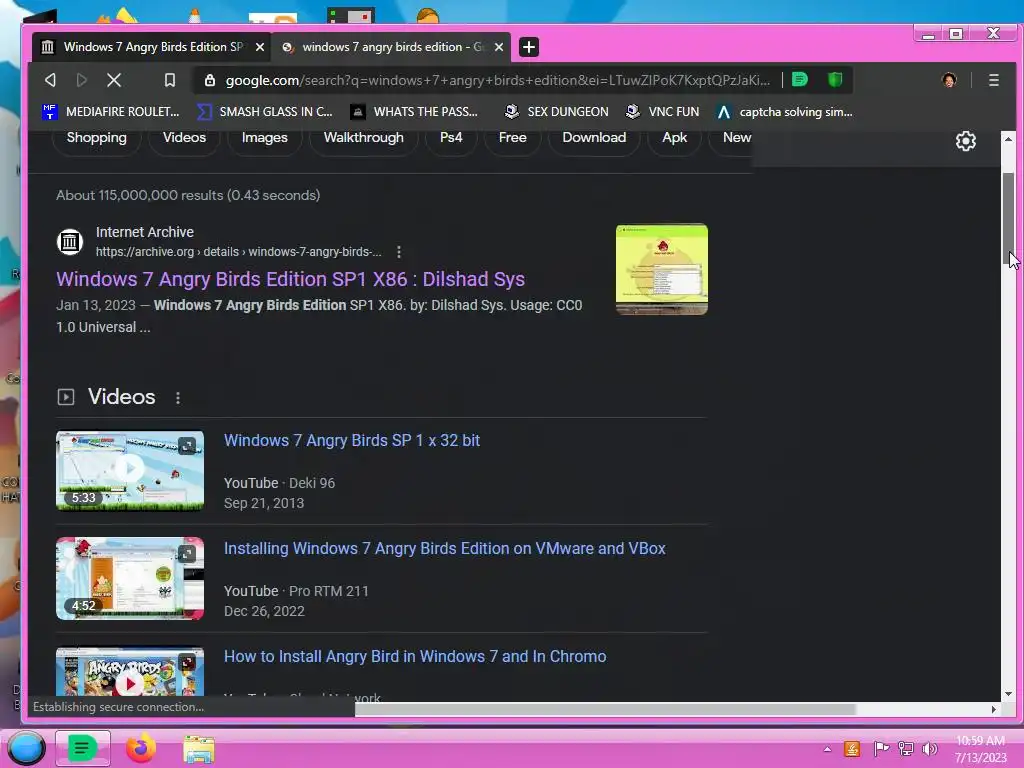1024x768 pixels.
Task: Open 'Windows 7 Angry Birds SP 1 x 32 bit' video
Action: pyautogui.click(x=352, y=440)
